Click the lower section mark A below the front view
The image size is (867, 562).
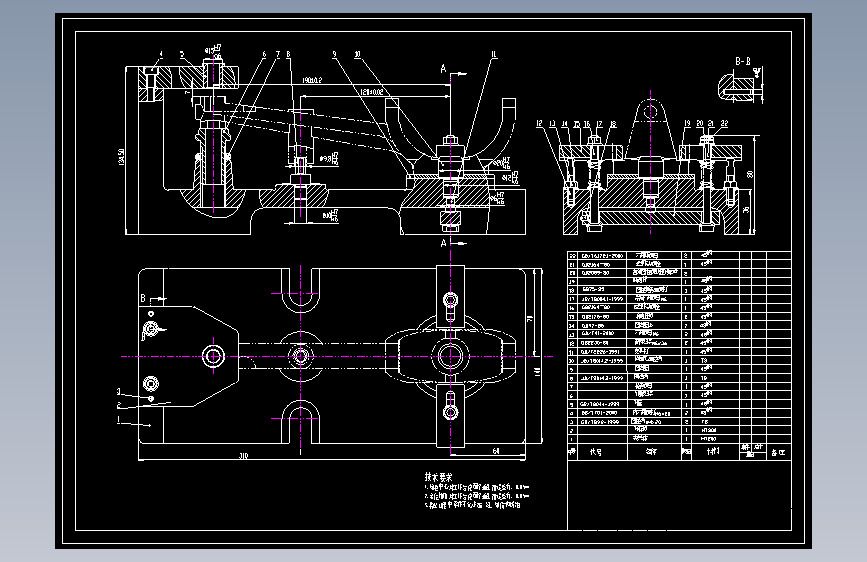click(443, 243)
